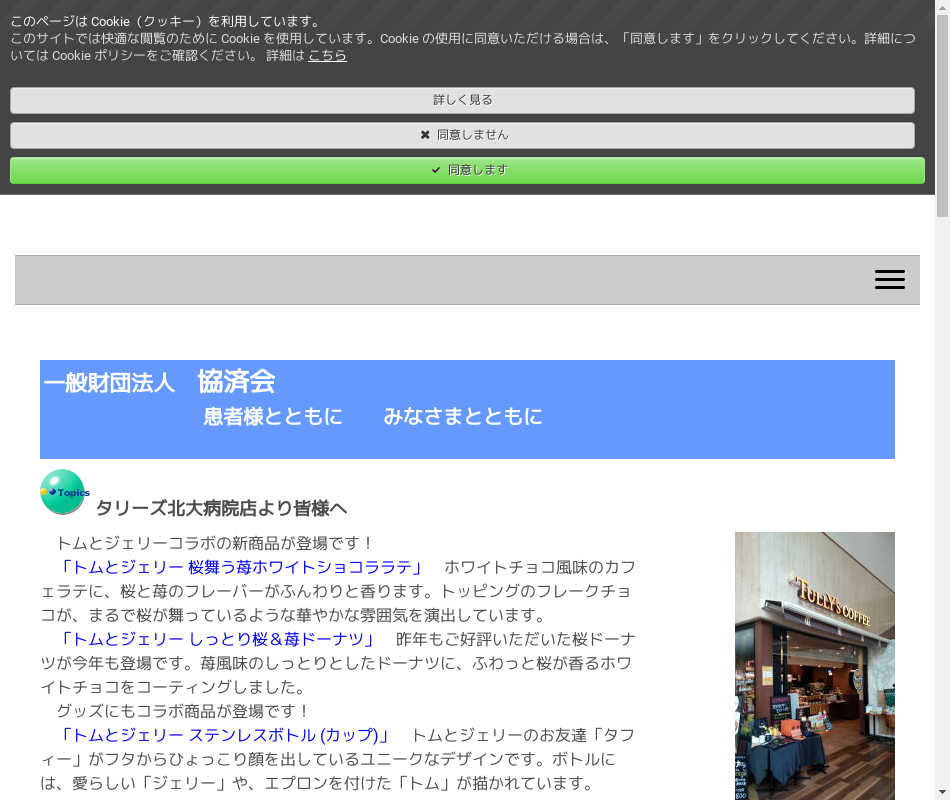Decline cookies with 同意しません button
This screenshot has width=950, height=800.
click(462, 135)
